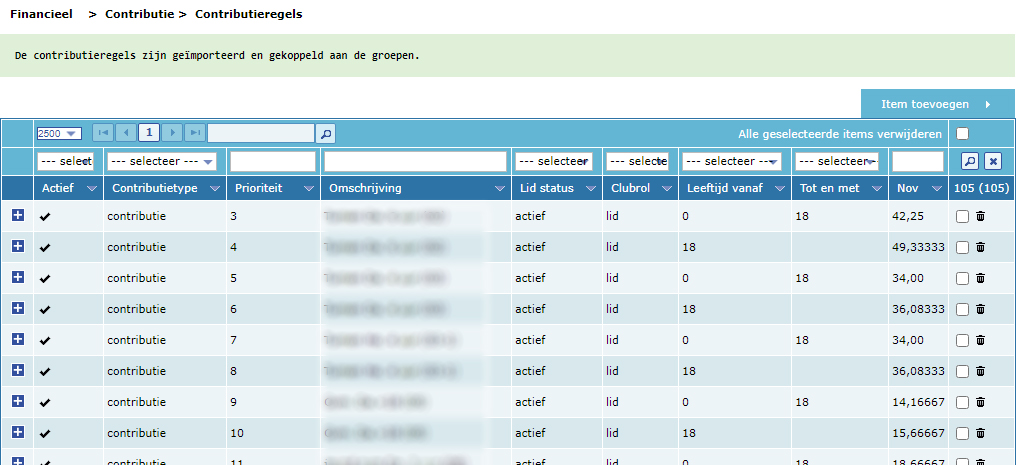Expand the priority 8 row details
The image size is (1018, 465).
18,371
